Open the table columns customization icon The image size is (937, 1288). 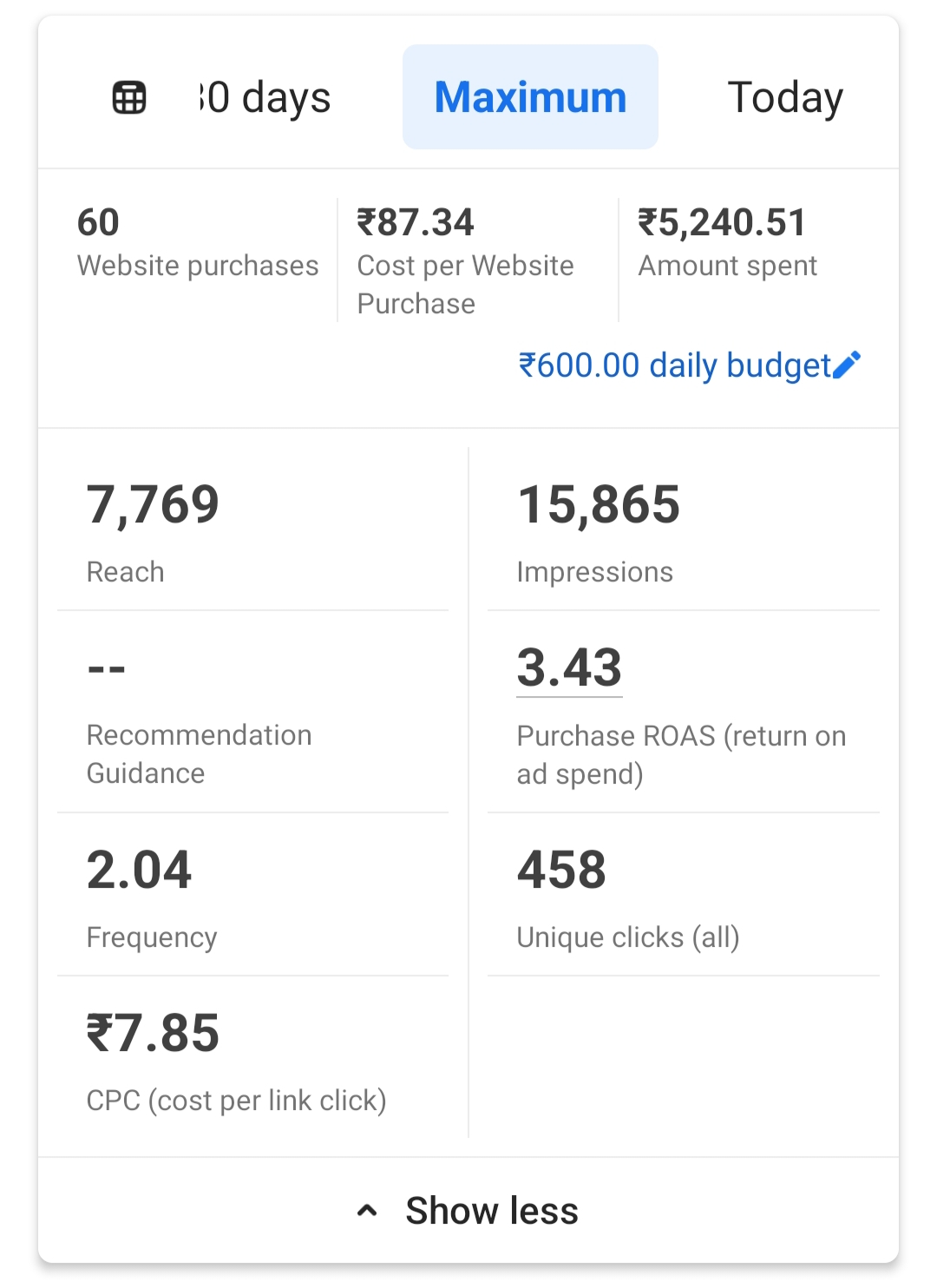coord(129,97)
